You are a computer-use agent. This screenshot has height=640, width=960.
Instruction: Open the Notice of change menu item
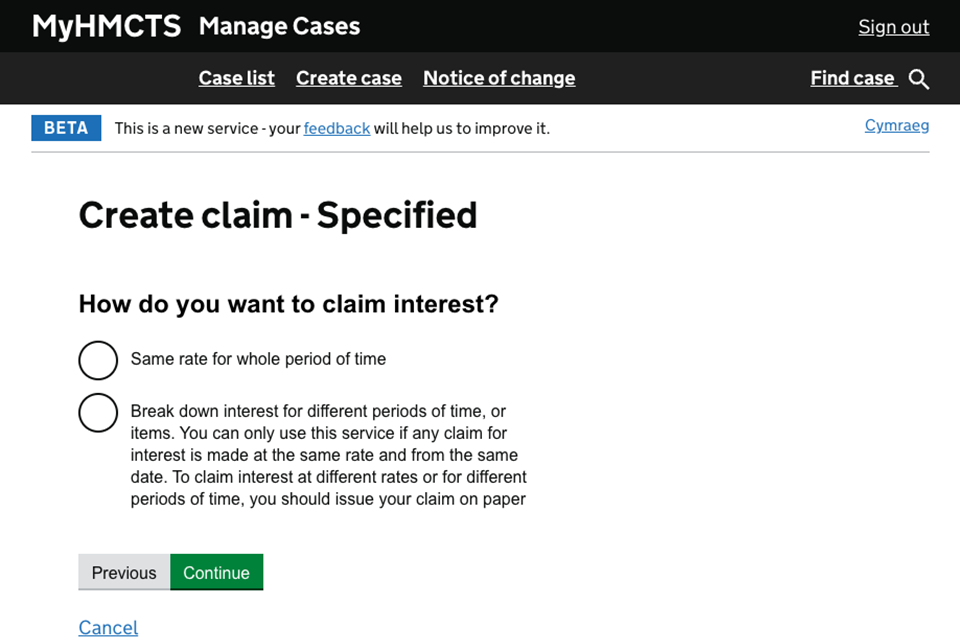coord(499,78)
